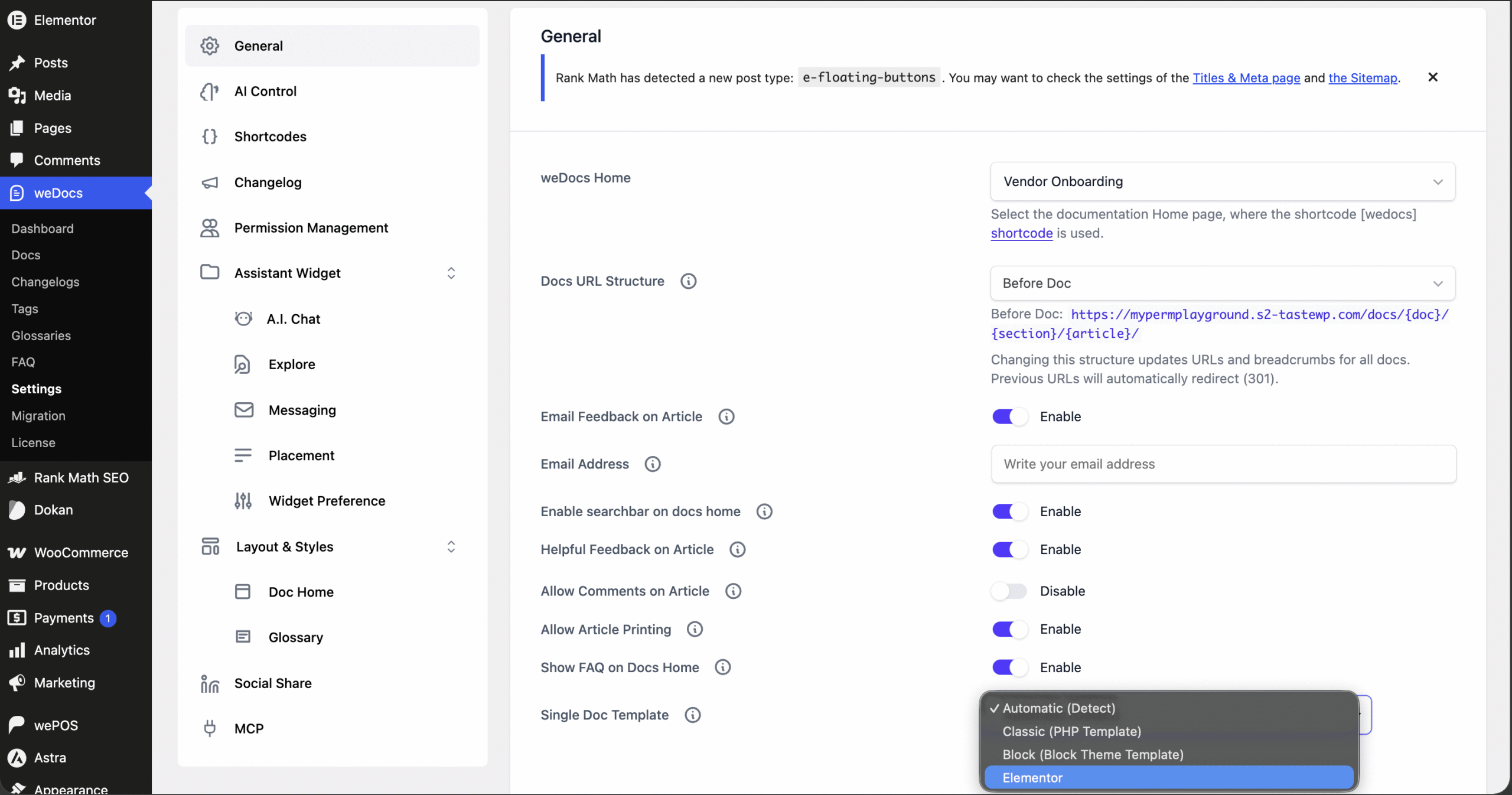Toggle Enable searchbar on docs home
Screen dimensions: 1512x795
(x=1009, y=511)
